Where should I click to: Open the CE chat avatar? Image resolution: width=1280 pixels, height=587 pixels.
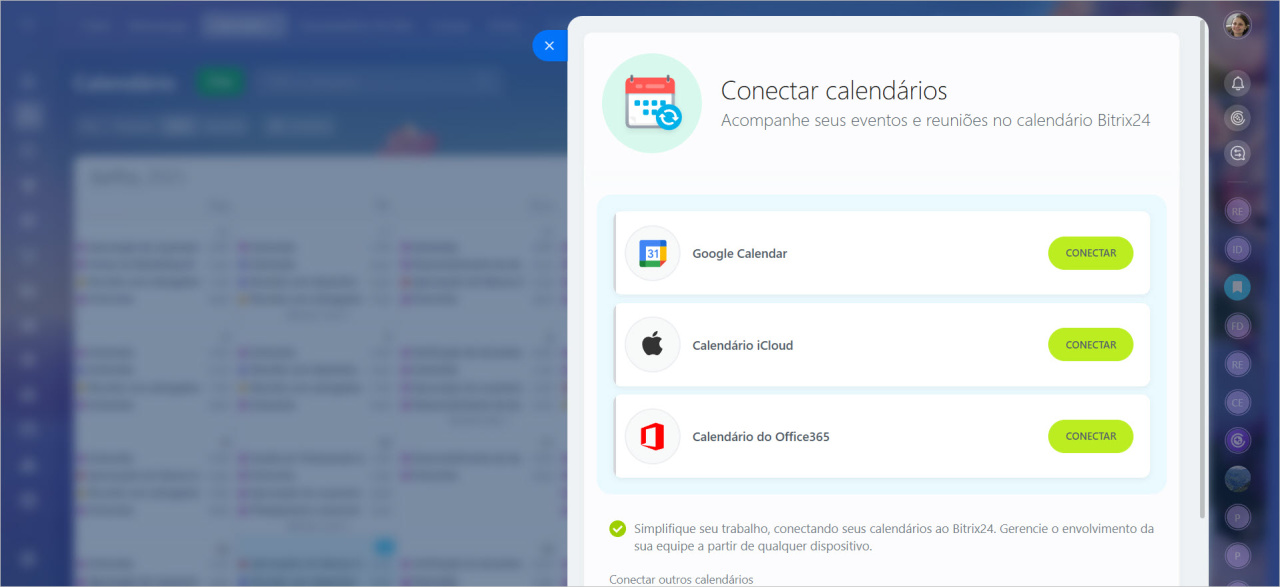(1238, 402)
